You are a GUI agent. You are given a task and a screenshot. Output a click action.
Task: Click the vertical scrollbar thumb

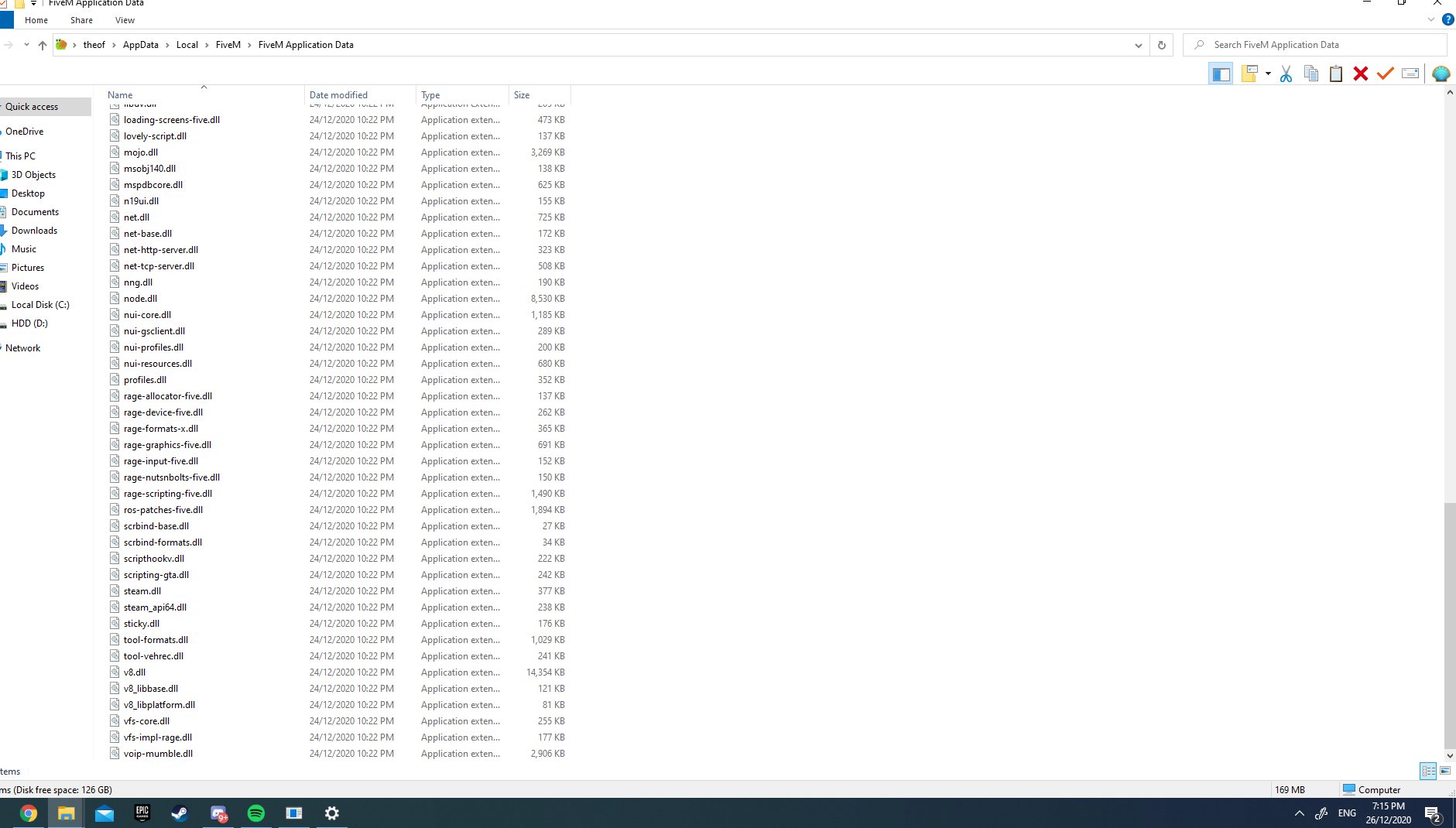pyautogui.click(x=1450, y=625)
